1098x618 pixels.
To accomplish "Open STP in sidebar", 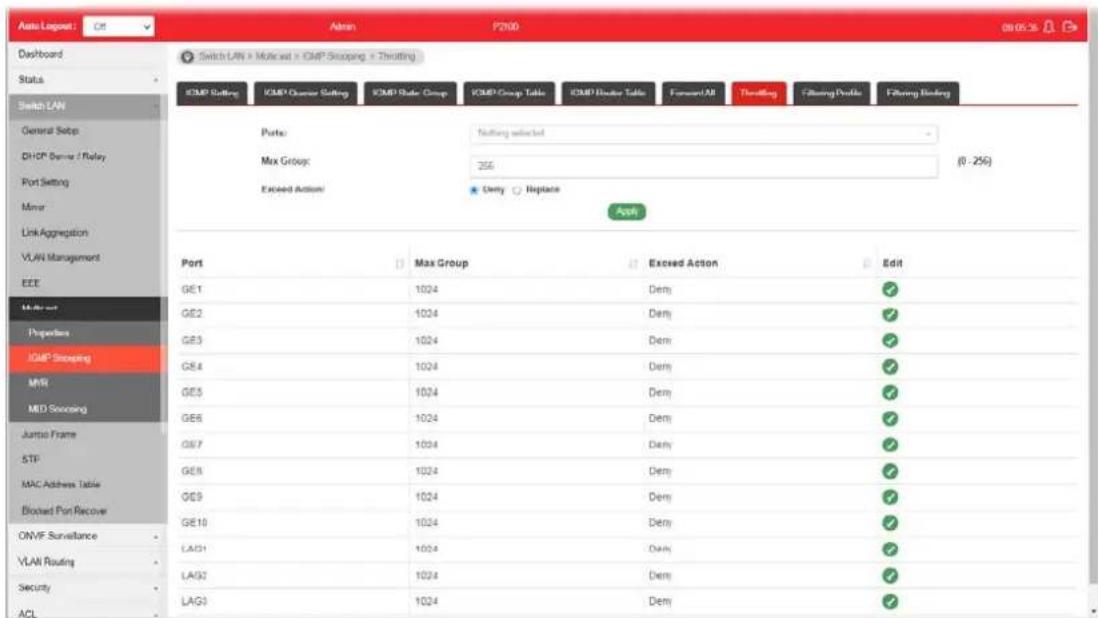I will (x=31, y=460).
